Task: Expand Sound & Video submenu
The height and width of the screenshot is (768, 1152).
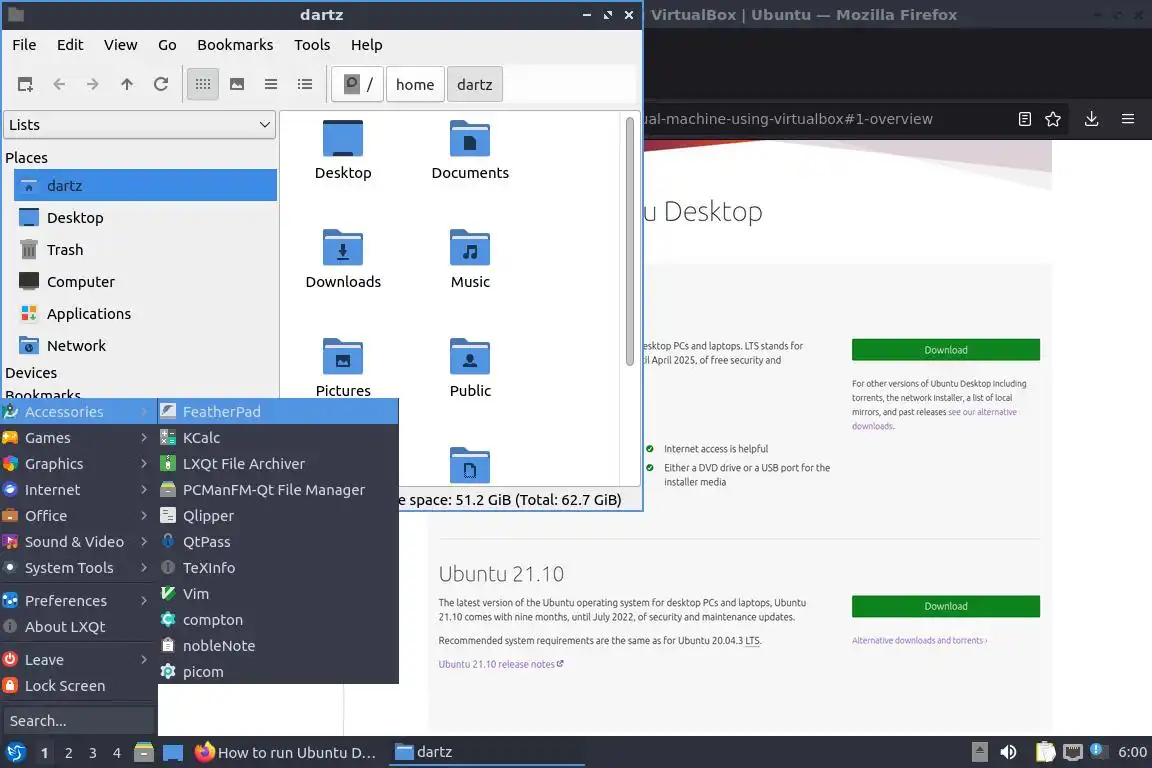Action: (x=79, y=542)
